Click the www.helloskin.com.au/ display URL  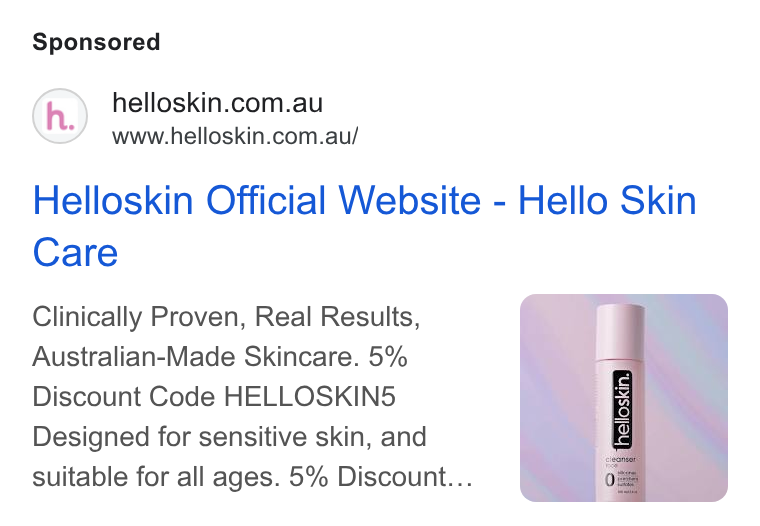235,136
